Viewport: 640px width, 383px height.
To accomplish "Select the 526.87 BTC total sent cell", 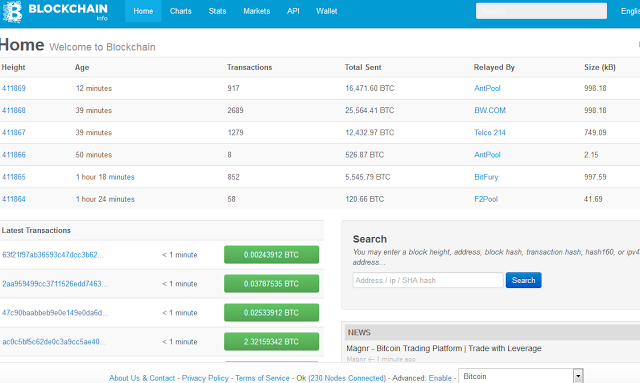I will [364, 155].
